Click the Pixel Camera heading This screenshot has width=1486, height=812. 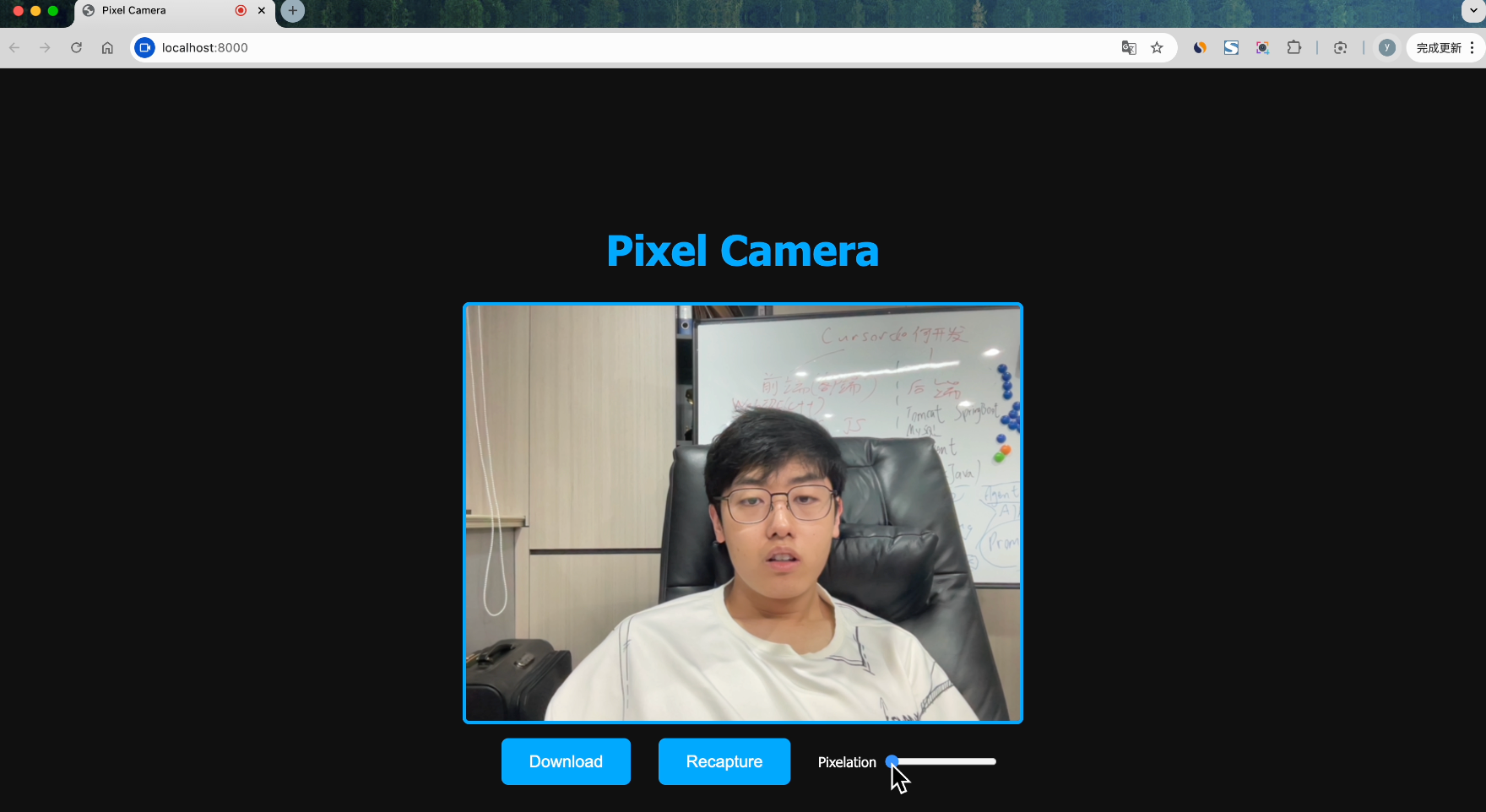click(x=743, y=251)
